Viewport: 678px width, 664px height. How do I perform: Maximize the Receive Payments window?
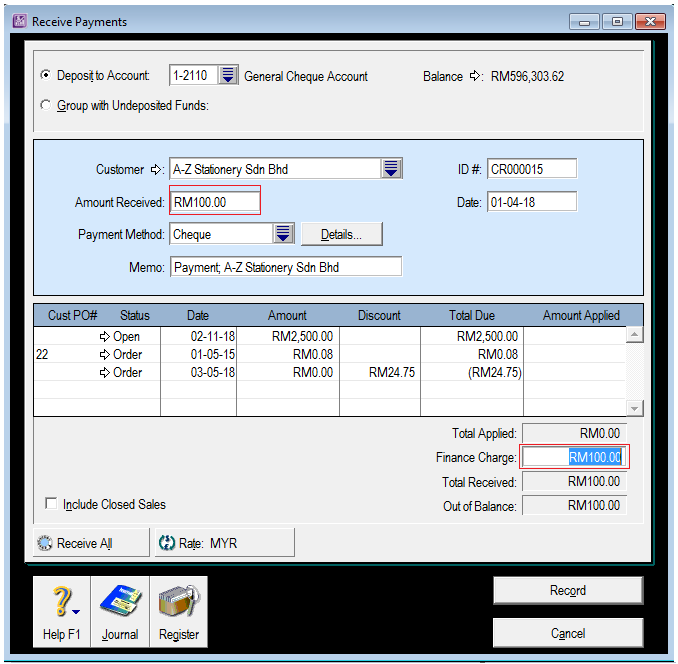click(x=617, y=22)
